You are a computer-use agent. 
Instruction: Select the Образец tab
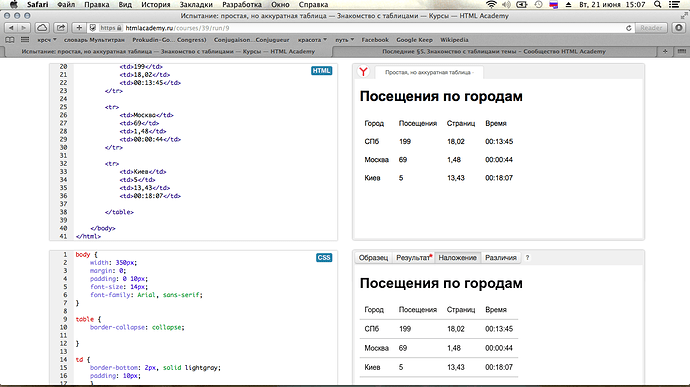(x=373, y=258)
